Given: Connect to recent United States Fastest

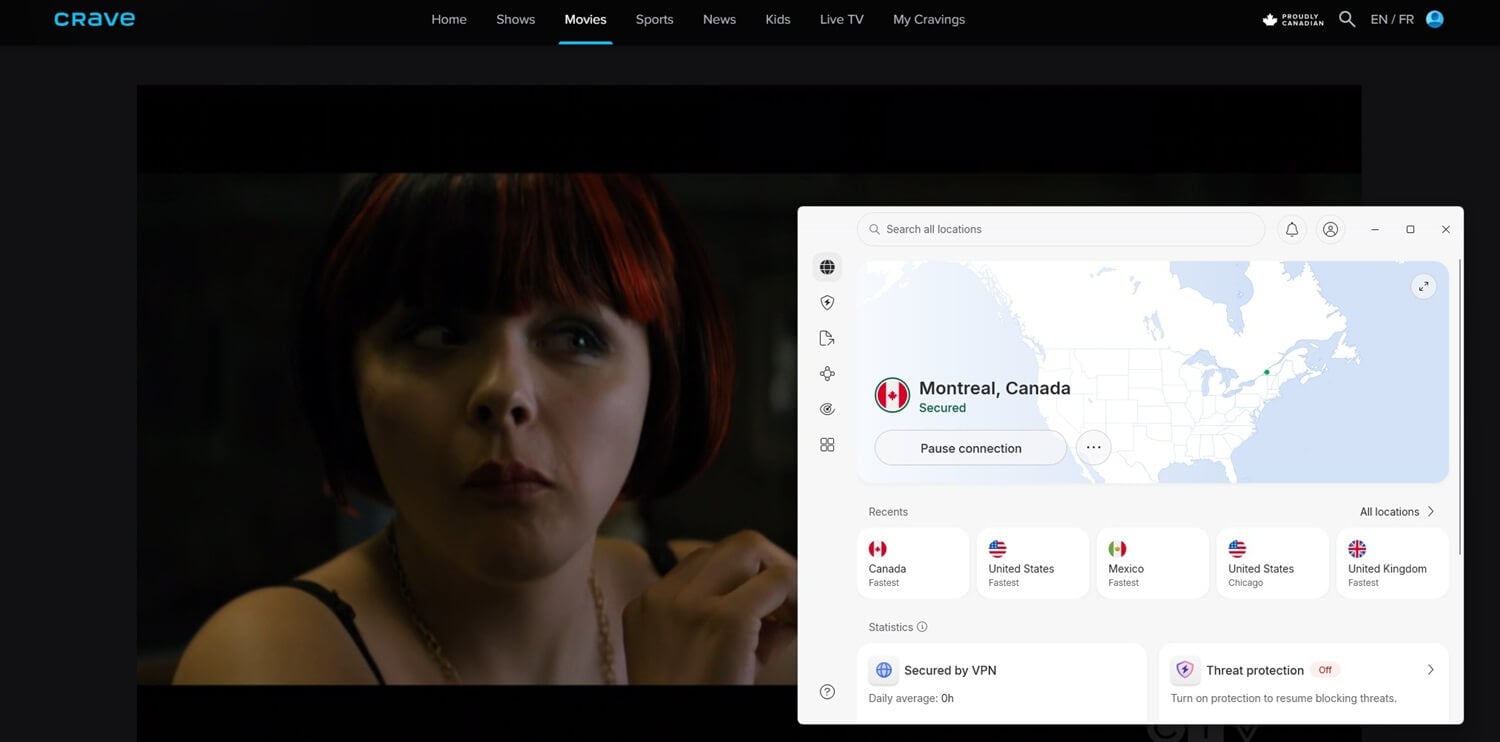Looking at the screenshot, I should (1033, 563).
